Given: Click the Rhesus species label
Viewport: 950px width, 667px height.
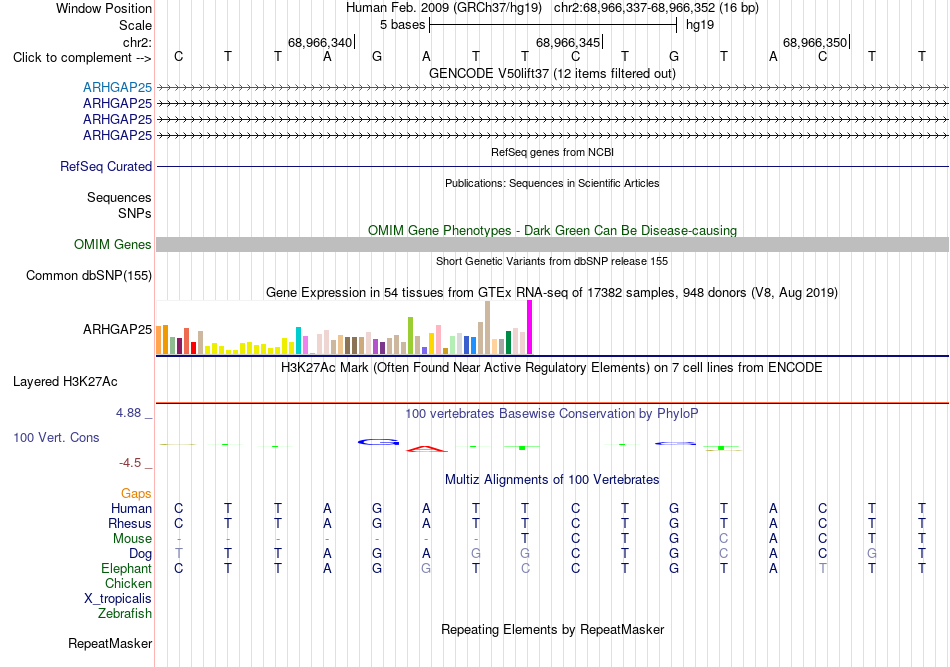Looking at the screenshot, I should [130, 523].
